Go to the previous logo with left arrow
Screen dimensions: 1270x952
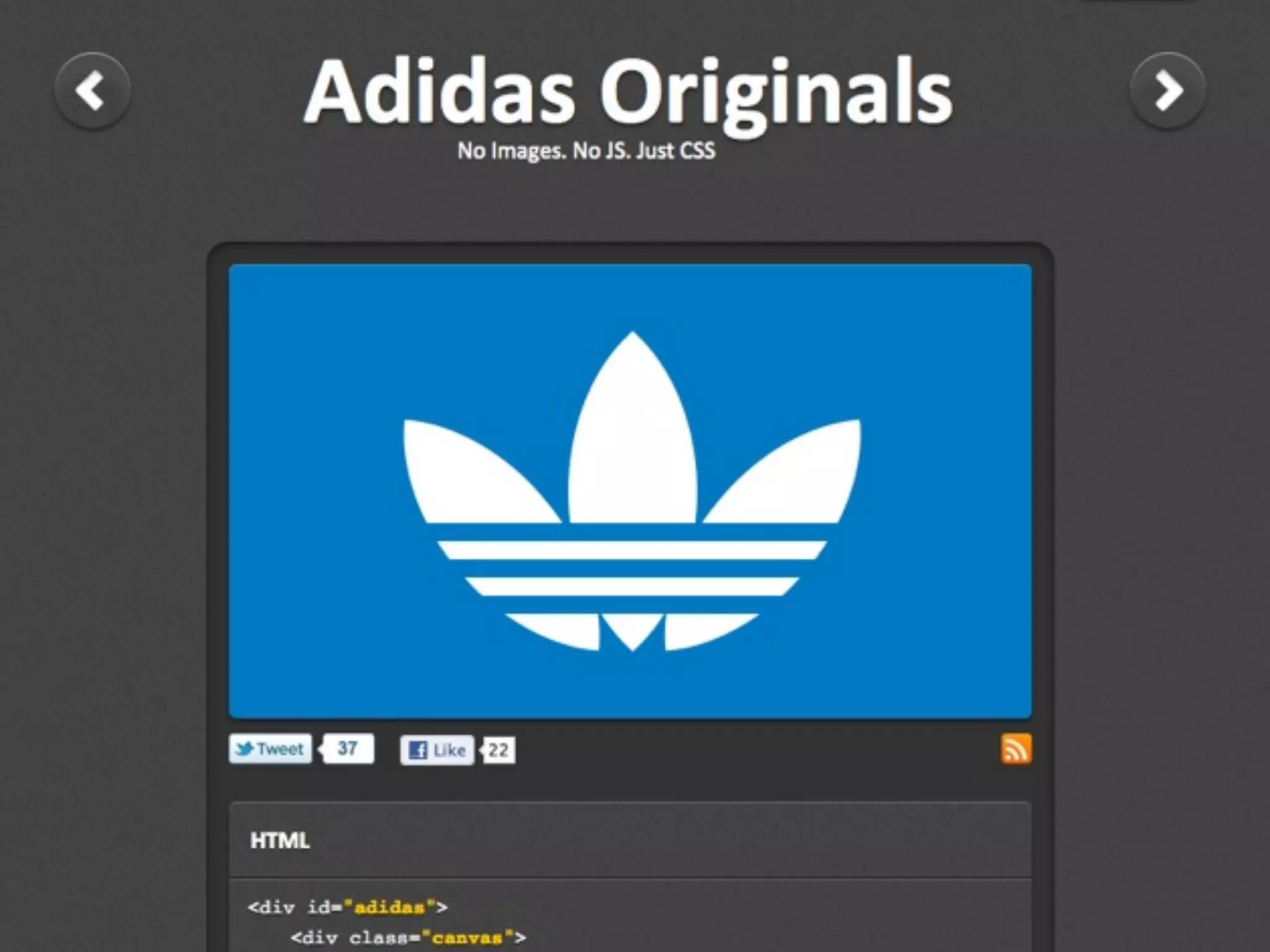click(x=92, y=90)
